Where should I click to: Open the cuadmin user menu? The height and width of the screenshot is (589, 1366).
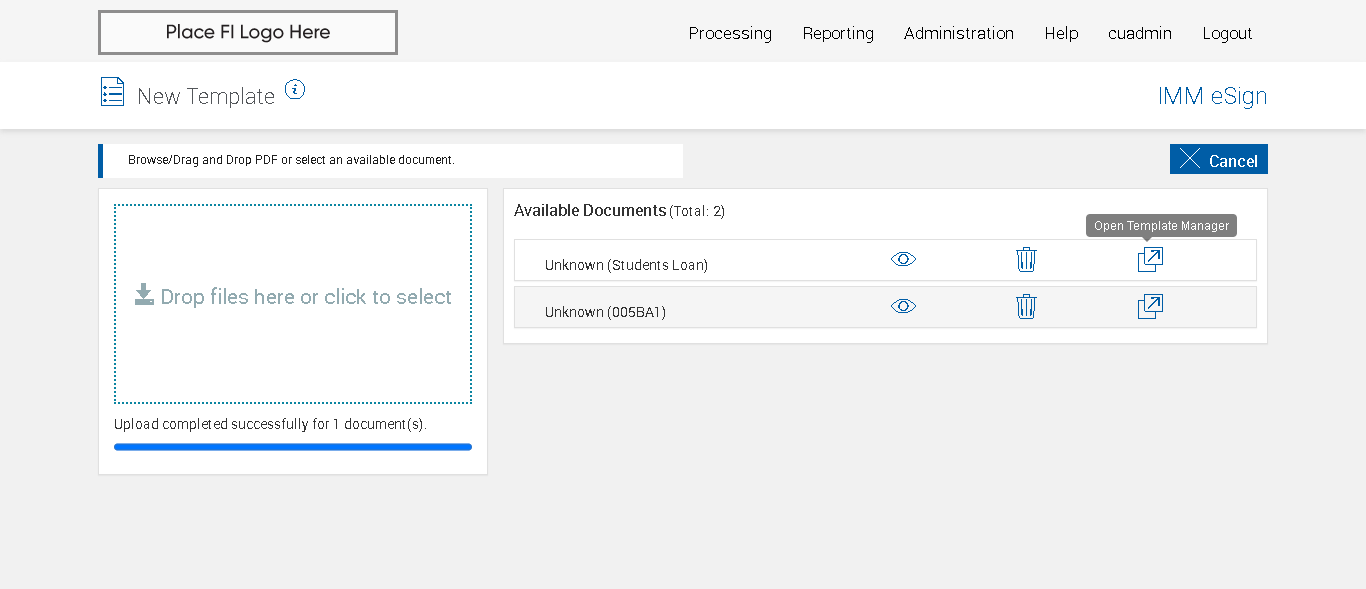coord(1140,33)
